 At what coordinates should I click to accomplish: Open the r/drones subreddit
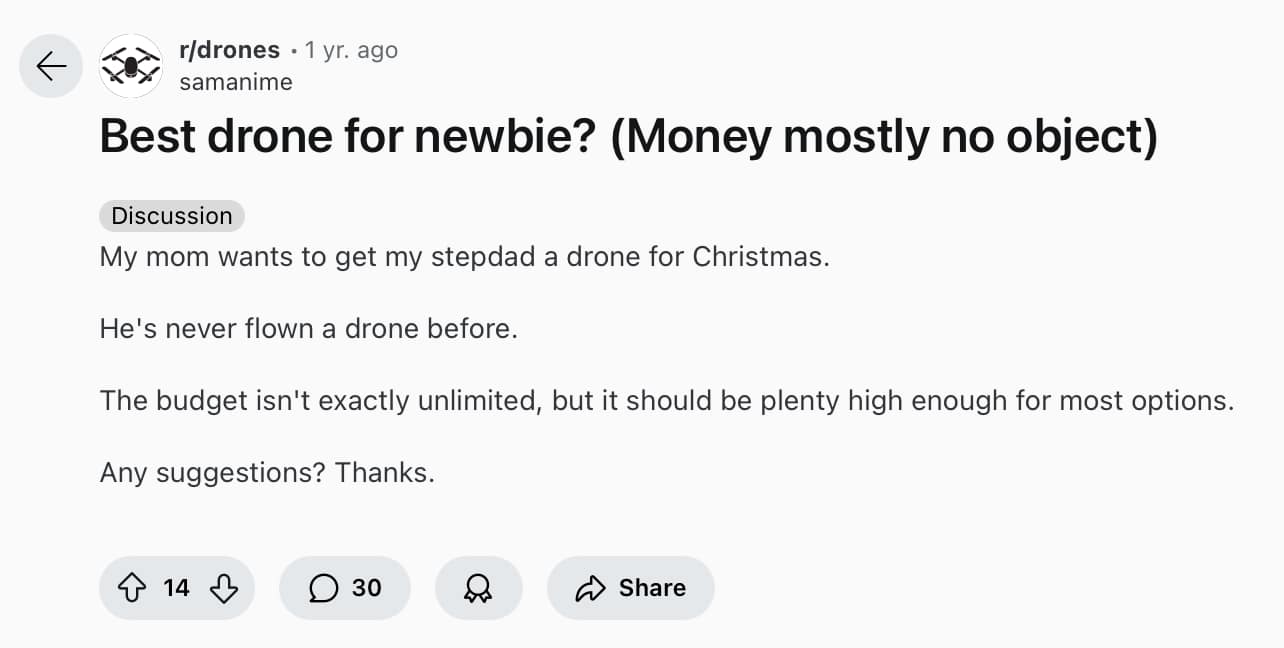pyautogui.click(x=229, y=49)
